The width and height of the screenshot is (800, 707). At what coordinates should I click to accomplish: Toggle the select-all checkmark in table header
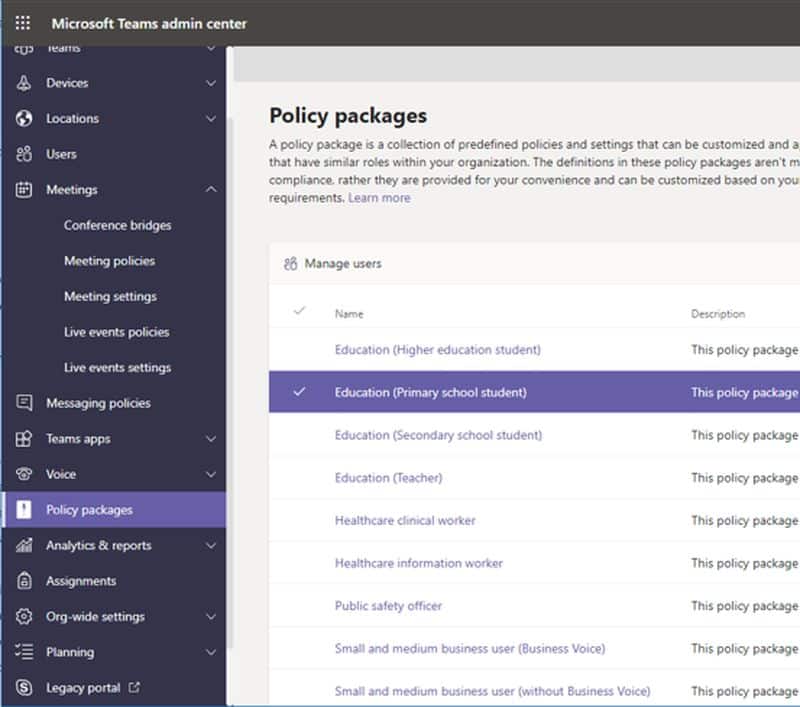299,310
